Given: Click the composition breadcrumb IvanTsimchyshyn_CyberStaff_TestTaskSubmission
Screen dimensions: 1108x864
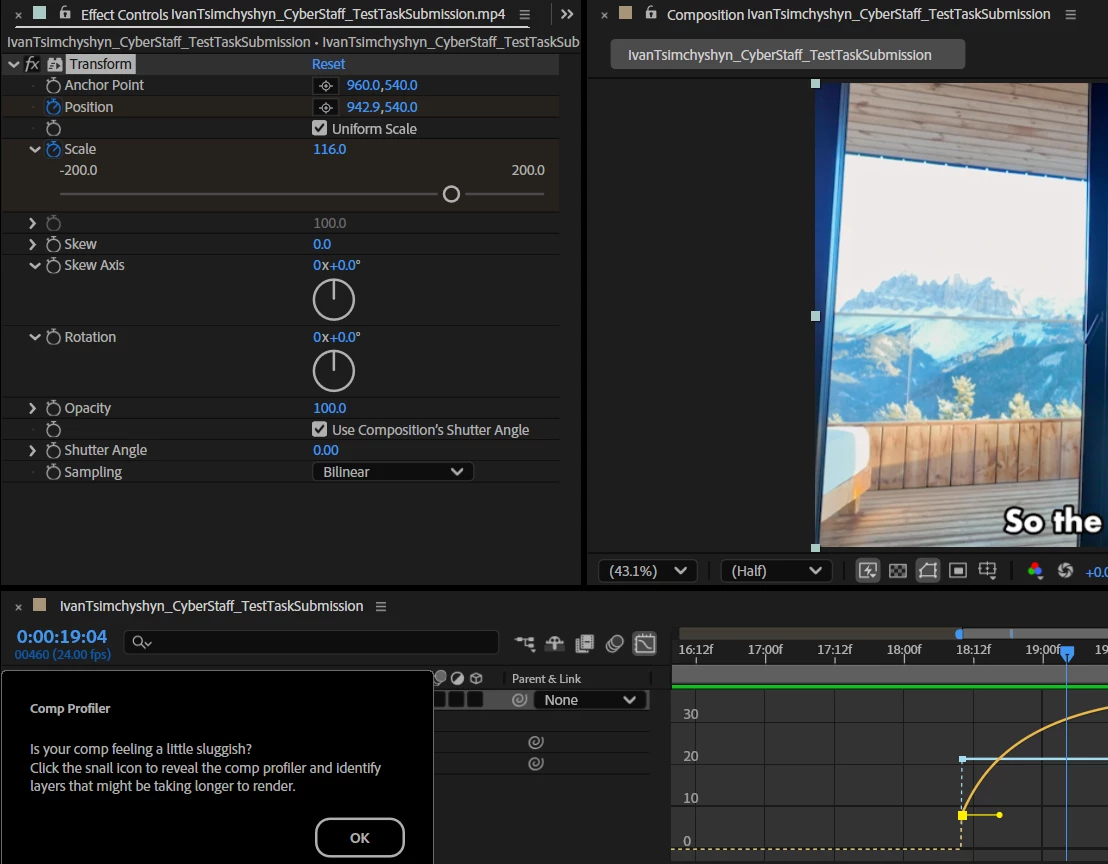Looking at the screenshot, I should (787, 54).
